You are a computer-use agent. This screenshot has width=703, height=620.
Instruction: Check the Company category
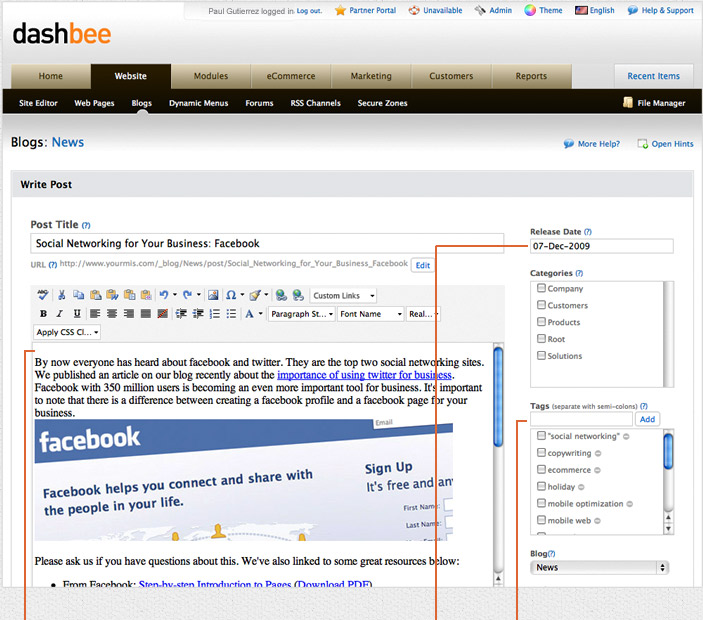pos(541,288)
